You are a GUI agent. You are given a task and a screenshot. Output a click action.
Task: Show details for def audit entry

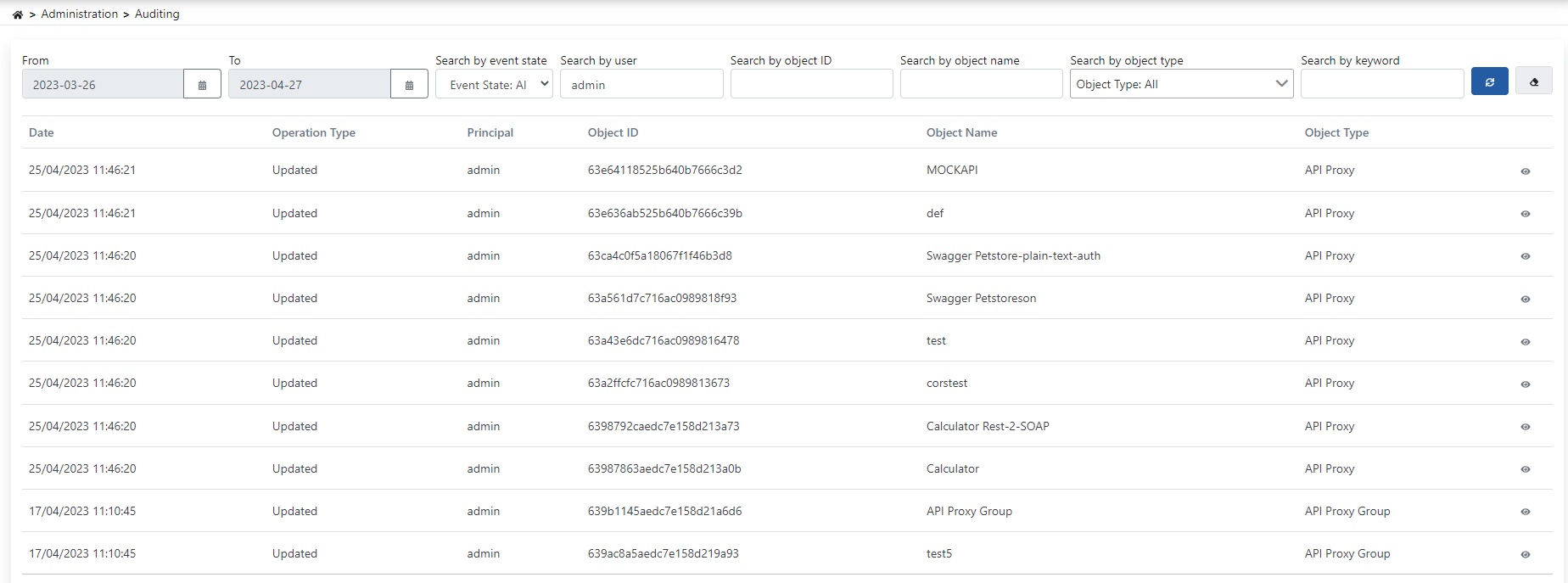(1525, 214)
